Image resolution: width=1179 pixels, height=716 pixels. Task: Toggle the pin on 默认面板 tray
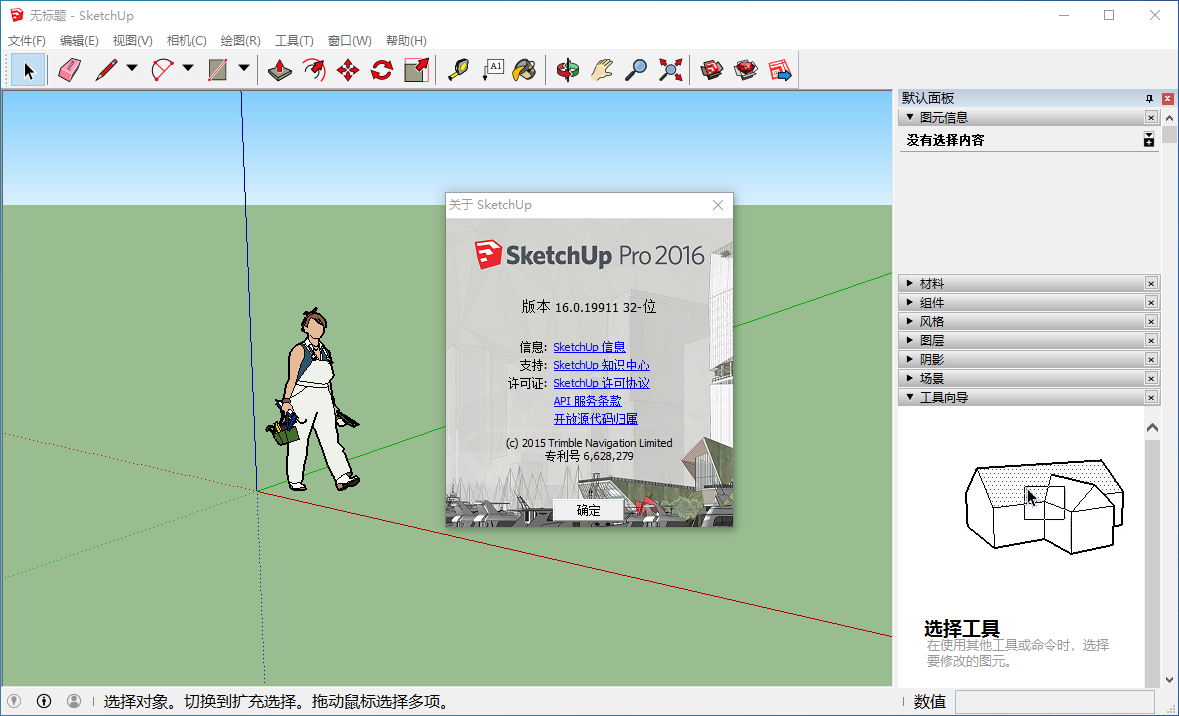(x=1150, y=99)
